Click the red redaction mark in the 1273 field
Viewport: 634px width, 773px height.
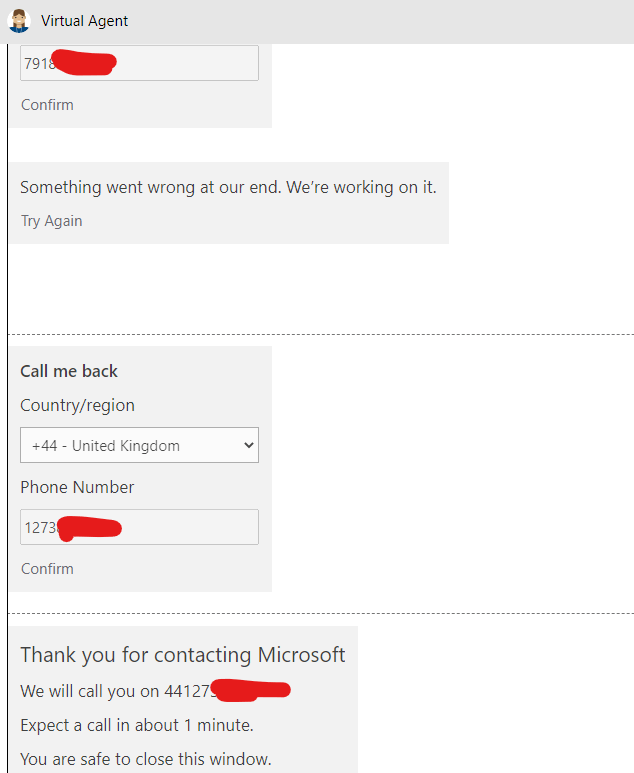(89, 529)
